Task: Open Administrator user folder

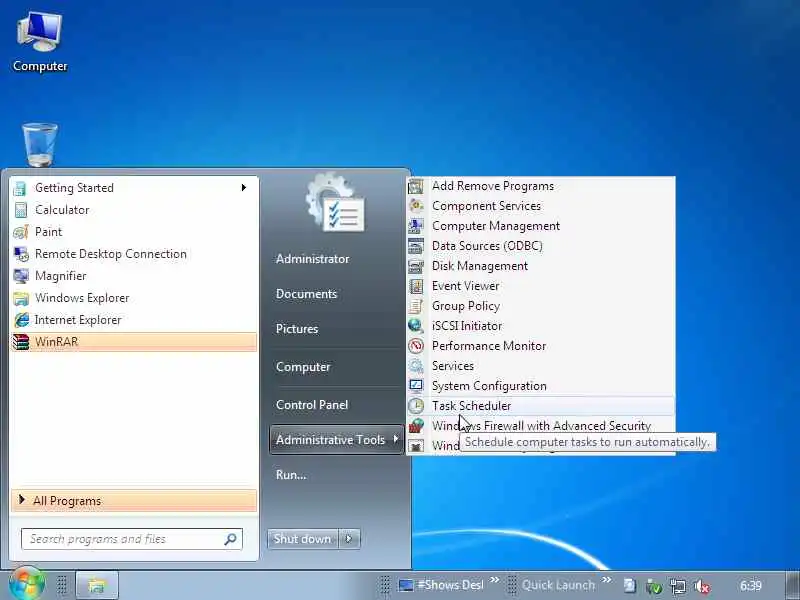Action: (313, 259)
